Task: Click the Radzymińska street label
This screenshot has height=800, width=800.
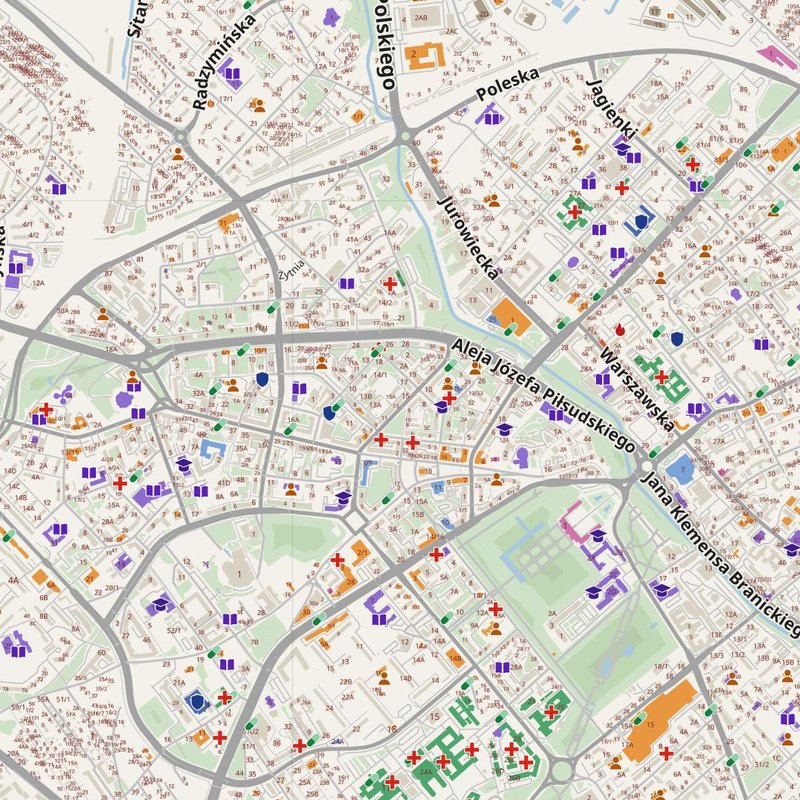Action: pyautogui.click(x=225, y=62)
